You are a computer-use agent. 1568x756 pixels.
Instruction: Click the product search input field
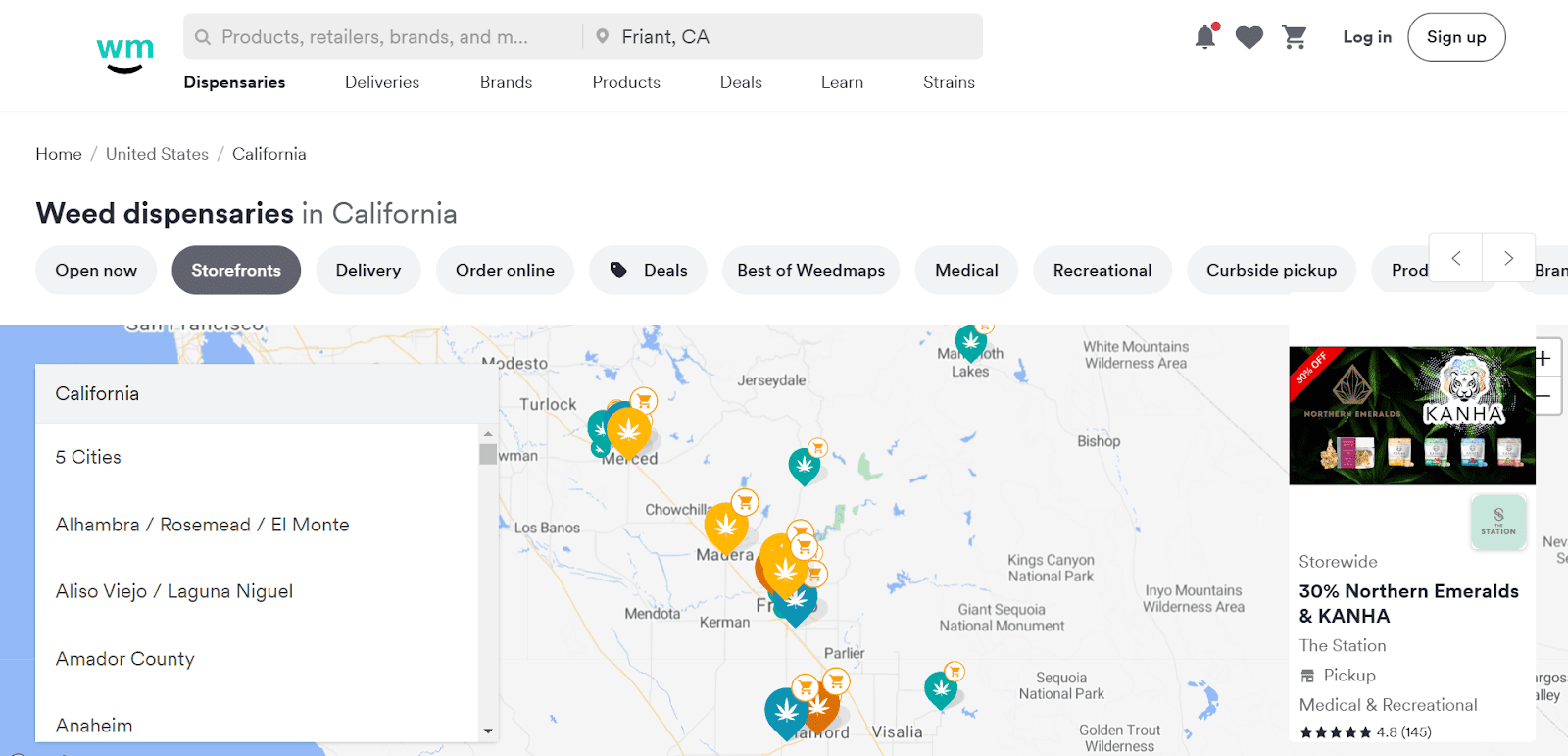[382, 37]
